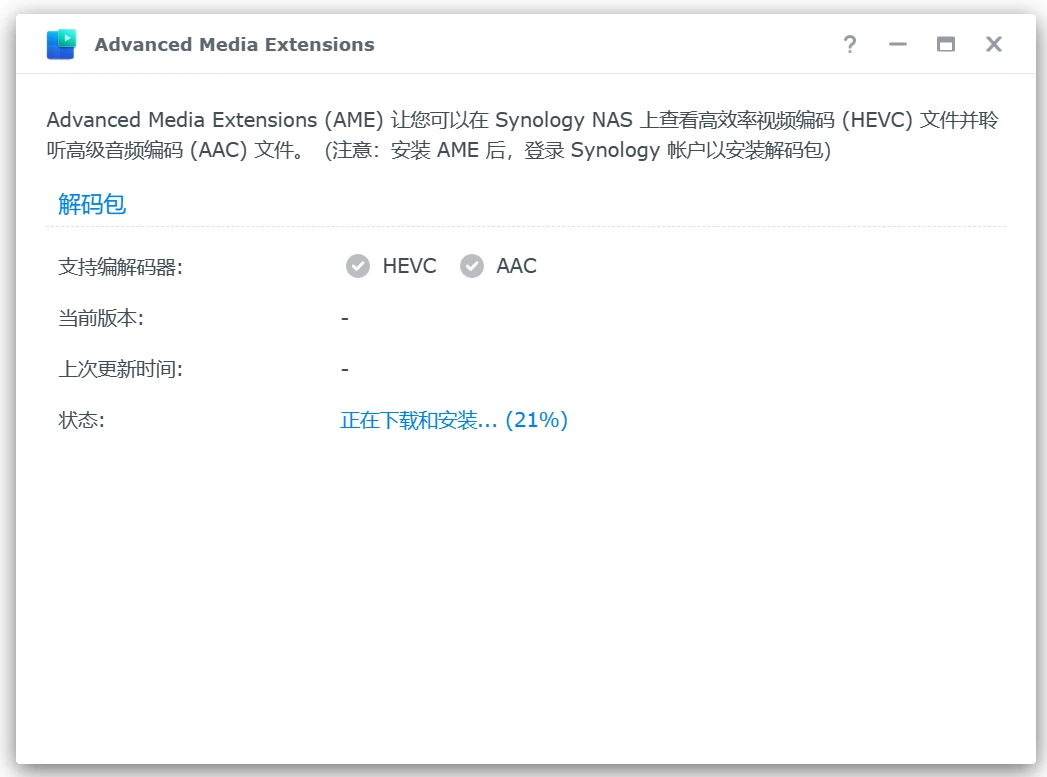Click the 当前版本 label
Image resolution: width=1047 pixels, height=777 pixels.
tap(101, 318)
